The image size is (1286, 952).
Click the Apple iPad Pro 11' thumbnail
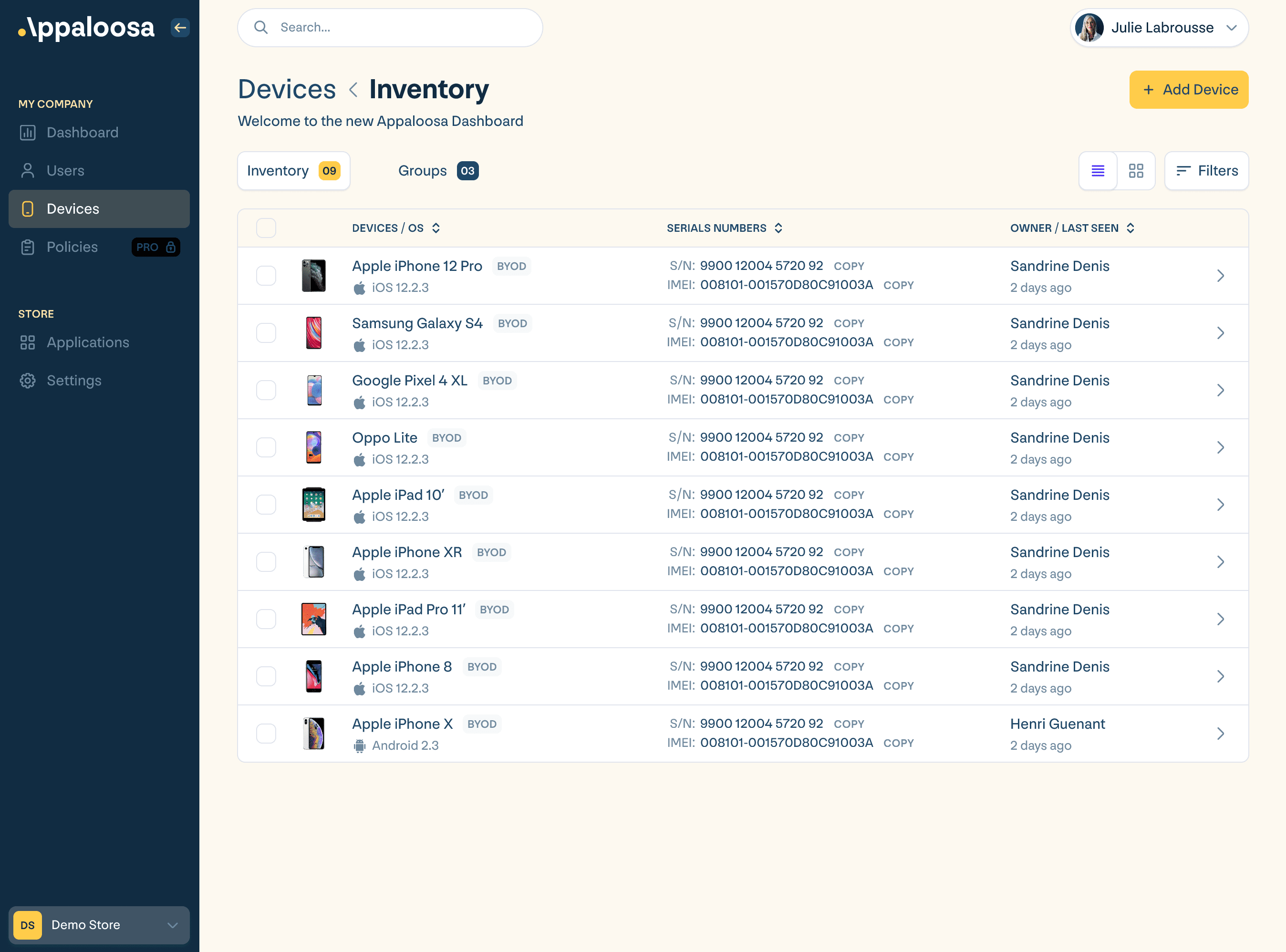click(x=314, y=619)
